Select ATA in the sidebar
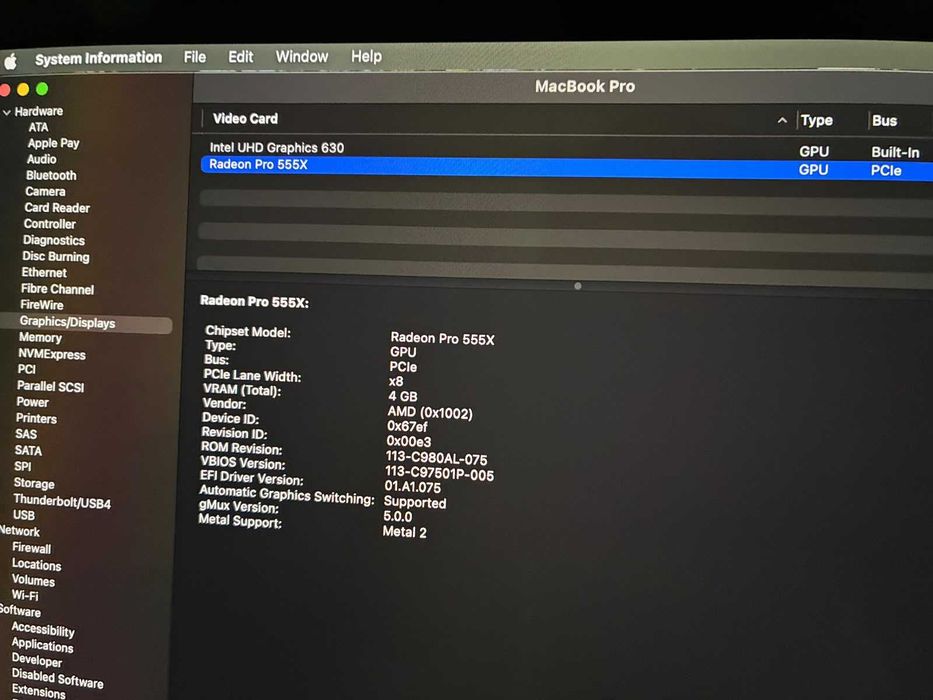This screenshot has height=700, width=933. [38, 127]
